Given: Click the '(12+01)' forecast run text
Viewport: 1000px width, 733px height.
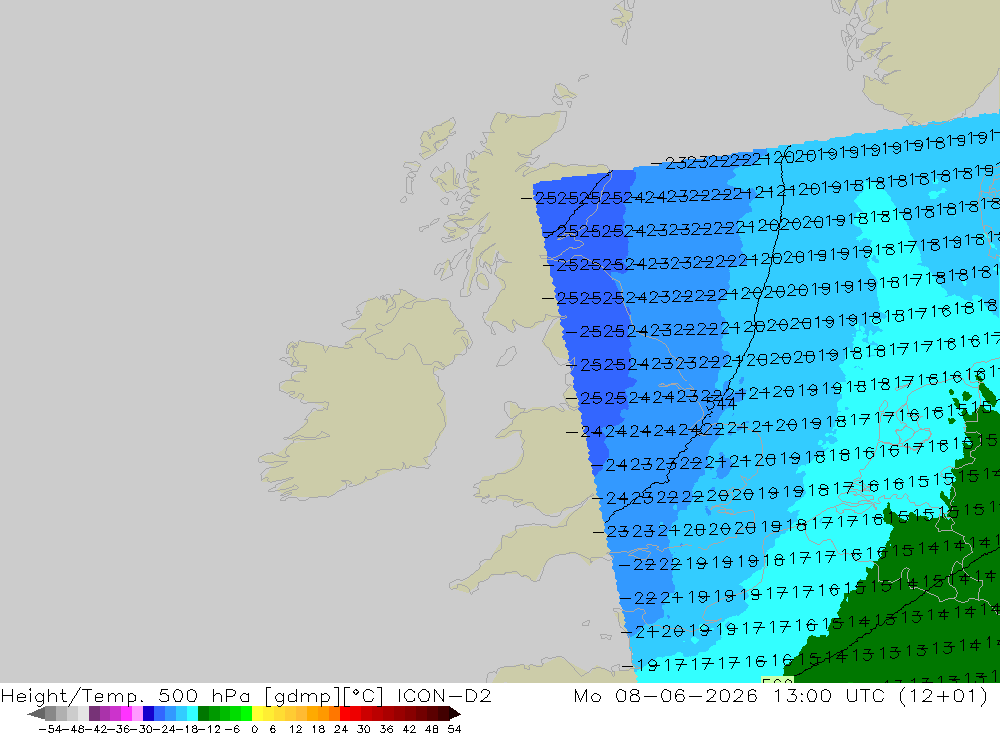Looking at the screenshot, I should pyautogui.click(x=943, y=695).
